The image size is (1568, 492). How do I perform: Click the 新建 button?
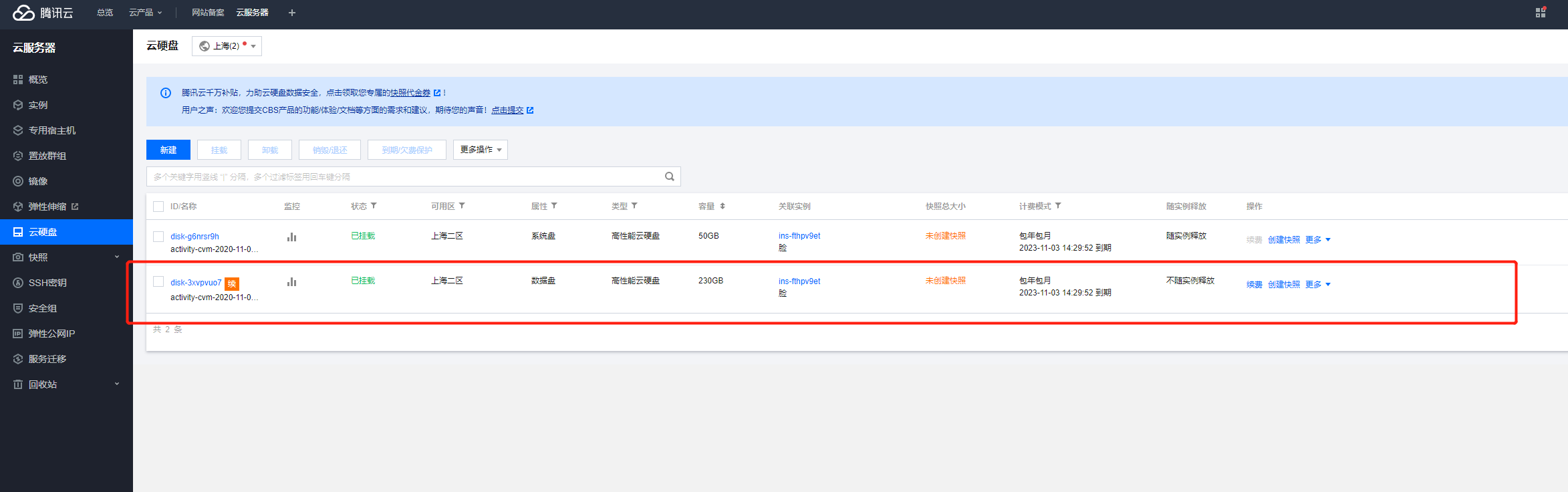pyautogui.click(x=168, y=150)
